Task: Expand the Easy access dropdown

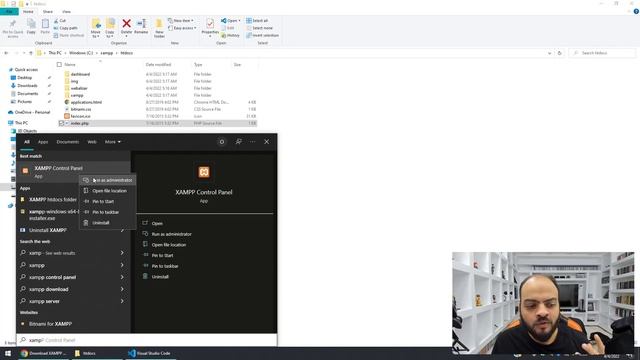Action: 182,28
